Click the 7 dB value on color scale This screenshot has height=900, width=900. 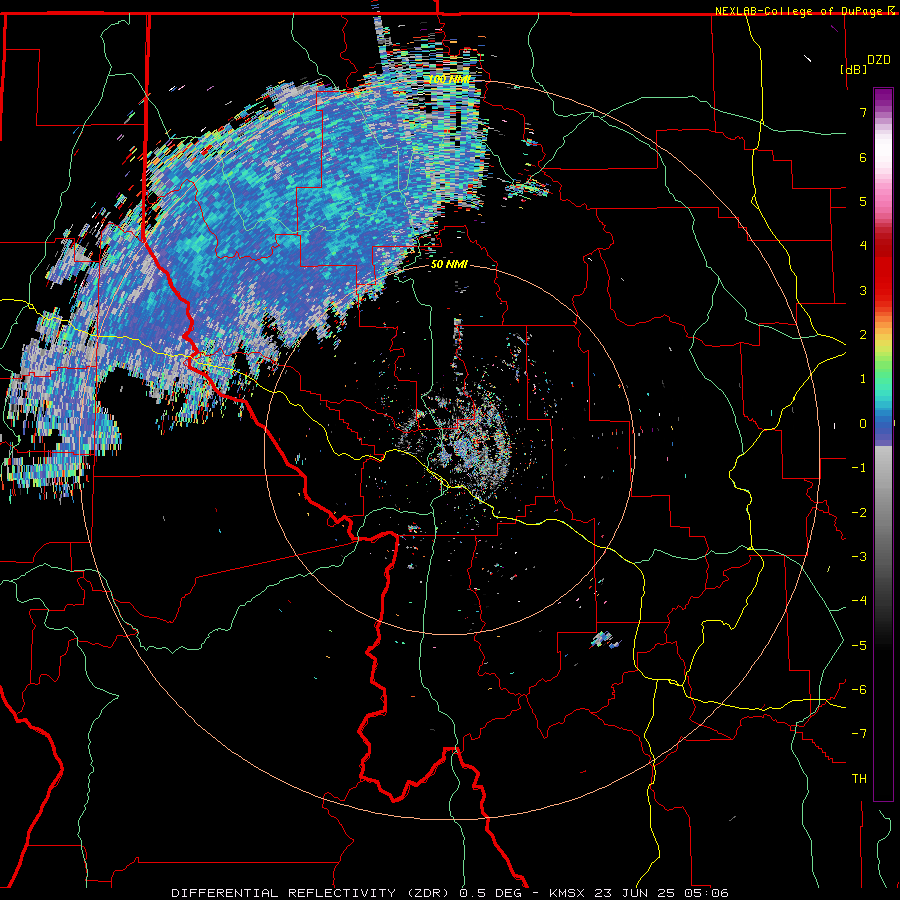(x=863, y=112)
